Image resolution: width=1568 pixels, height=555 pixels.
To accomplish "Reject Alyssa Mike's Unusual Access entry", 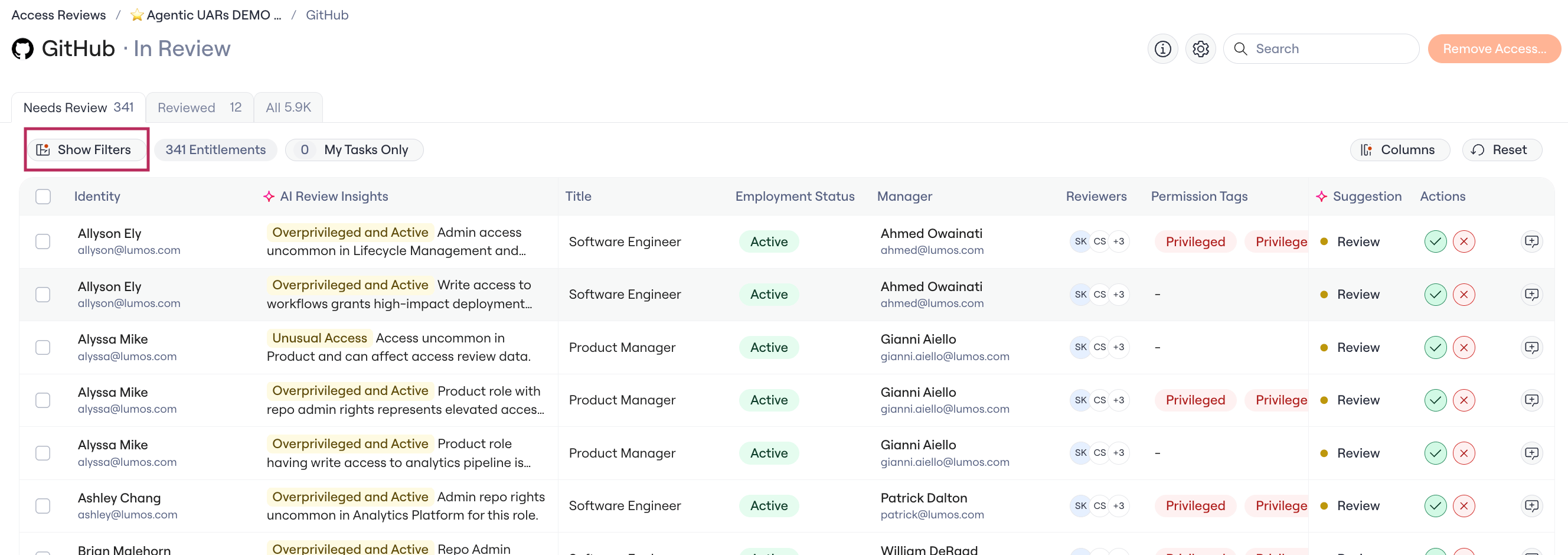I will click(1464, 348).
